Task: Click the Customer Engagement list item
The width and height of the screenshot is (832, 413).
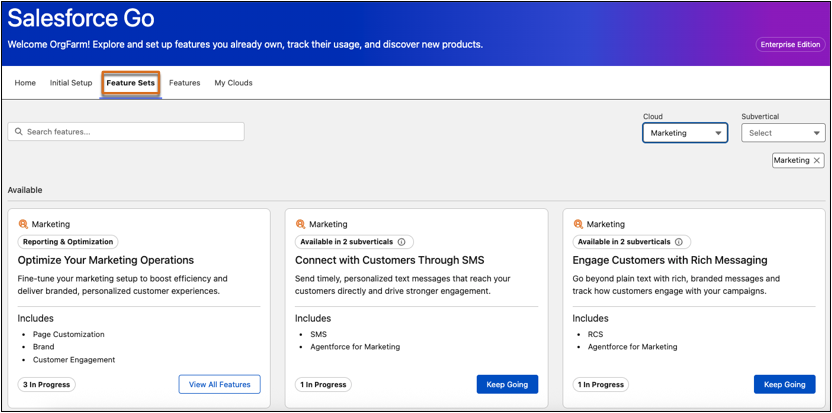Action: click(74, 359)
